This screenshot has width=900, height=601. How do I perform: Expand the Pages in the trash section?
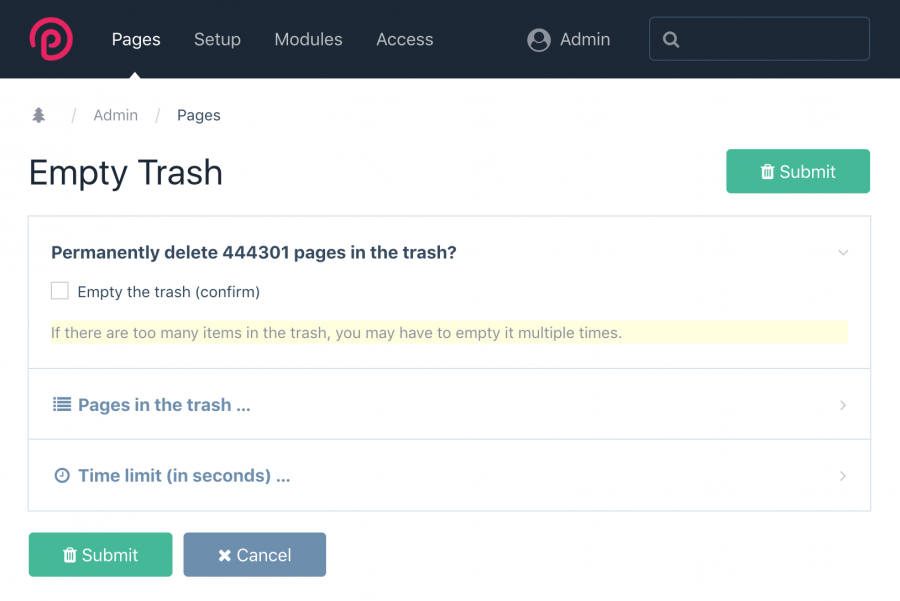pyautogui.click(x=449, y=404)
